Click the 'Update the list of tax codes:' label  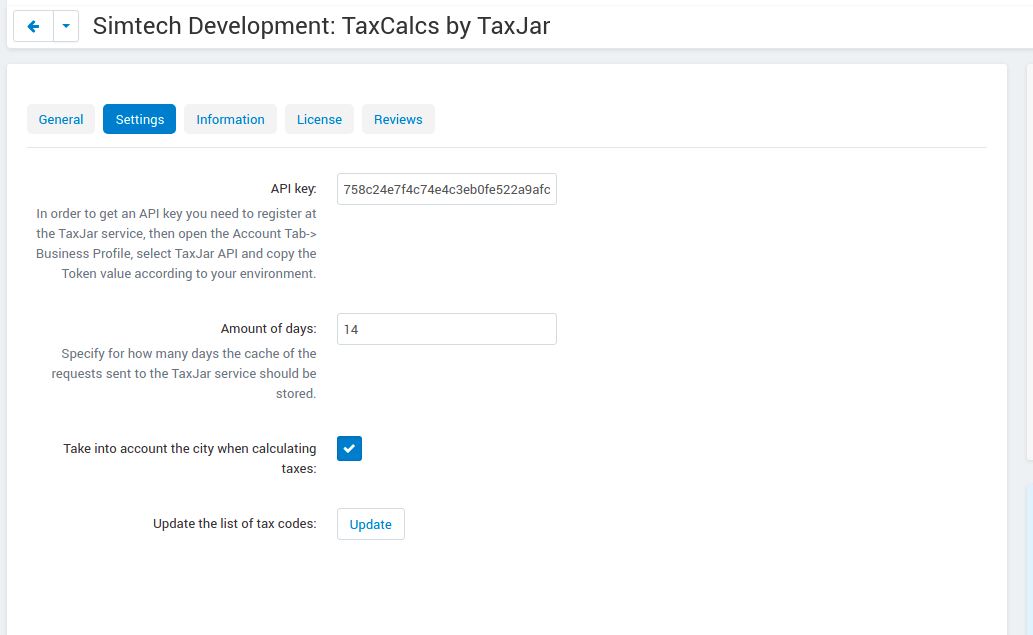(235, 524)
